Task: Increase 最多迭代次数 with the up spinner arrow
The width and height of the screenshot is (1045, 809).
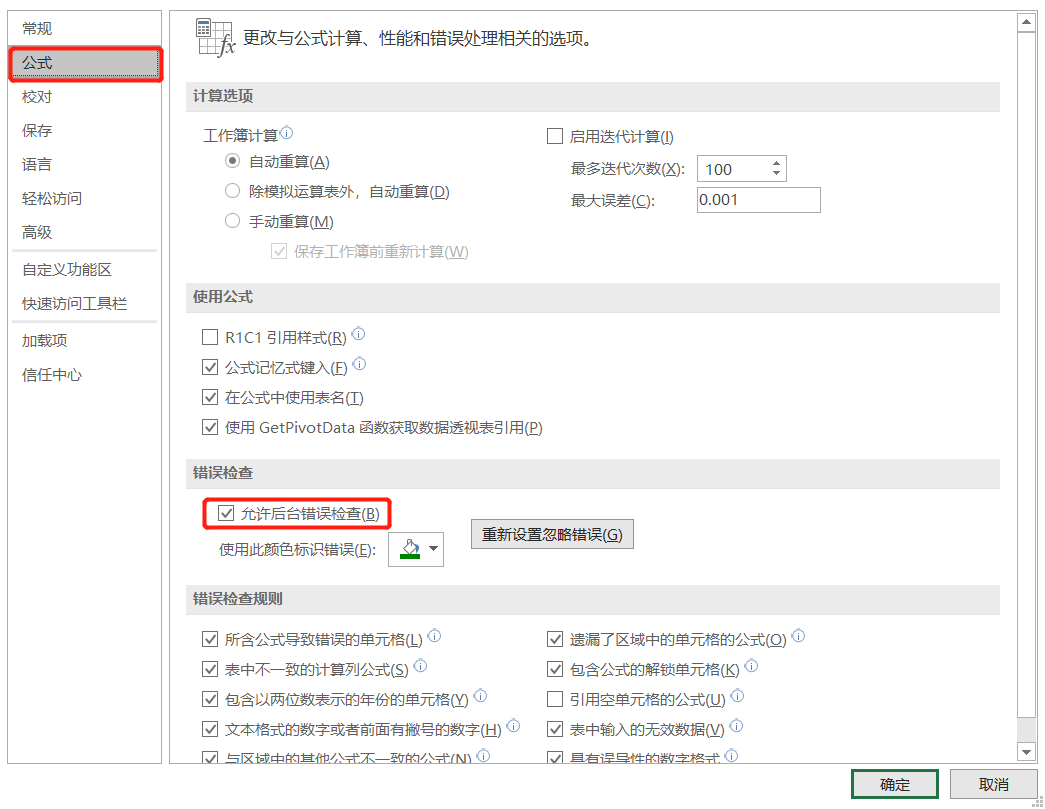Action: pyautogui.click(x=776, y=163)
